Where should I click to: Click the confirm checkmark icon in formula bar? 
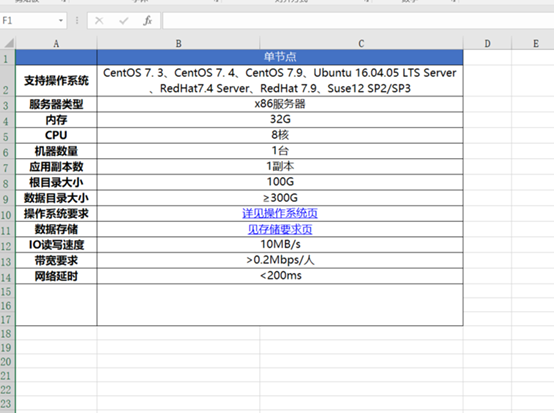123,21
